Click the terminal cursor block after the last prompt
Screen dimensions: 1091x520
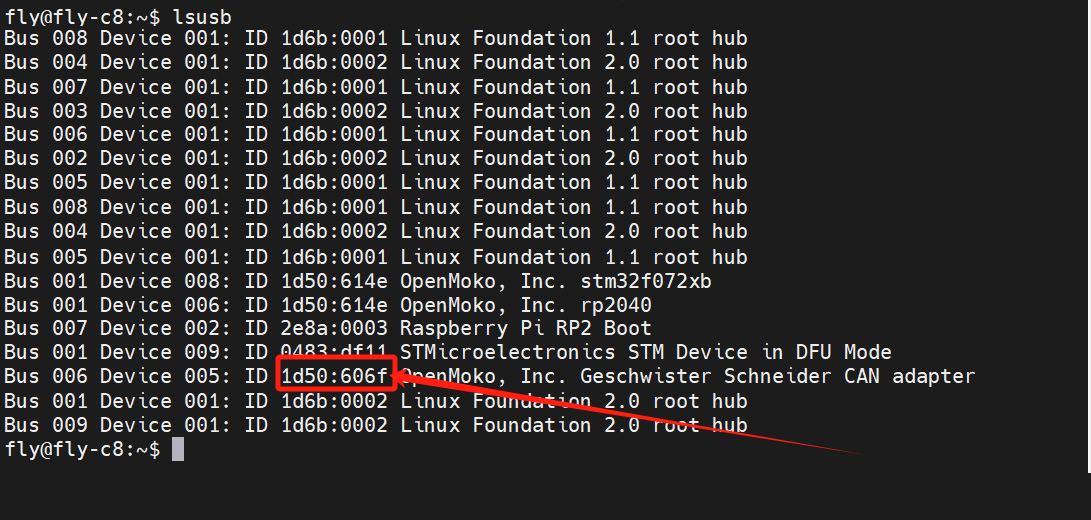(x=178, y=449)
